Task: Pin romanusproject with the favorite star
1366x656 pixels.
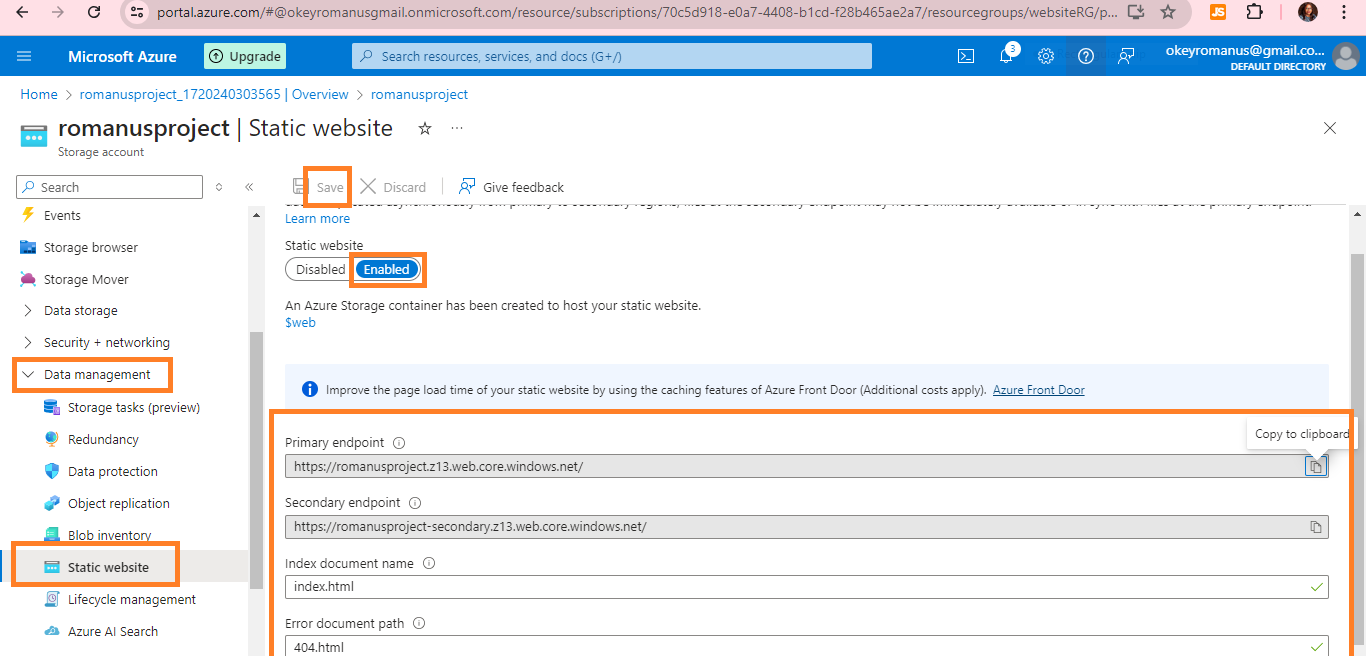Action: tap(425, 128)
